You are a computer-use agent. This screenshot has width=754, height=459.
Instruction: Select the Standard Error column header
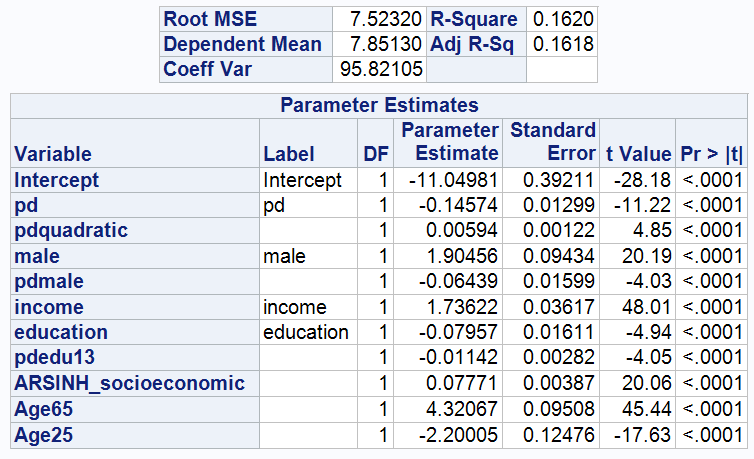click(x=553, y=142)
